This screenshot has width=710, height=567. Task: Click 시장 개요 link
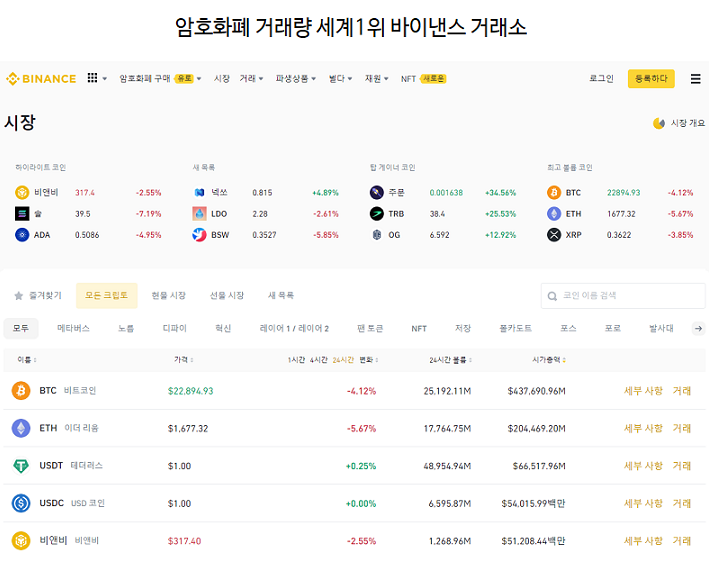[x=687, y=123]
